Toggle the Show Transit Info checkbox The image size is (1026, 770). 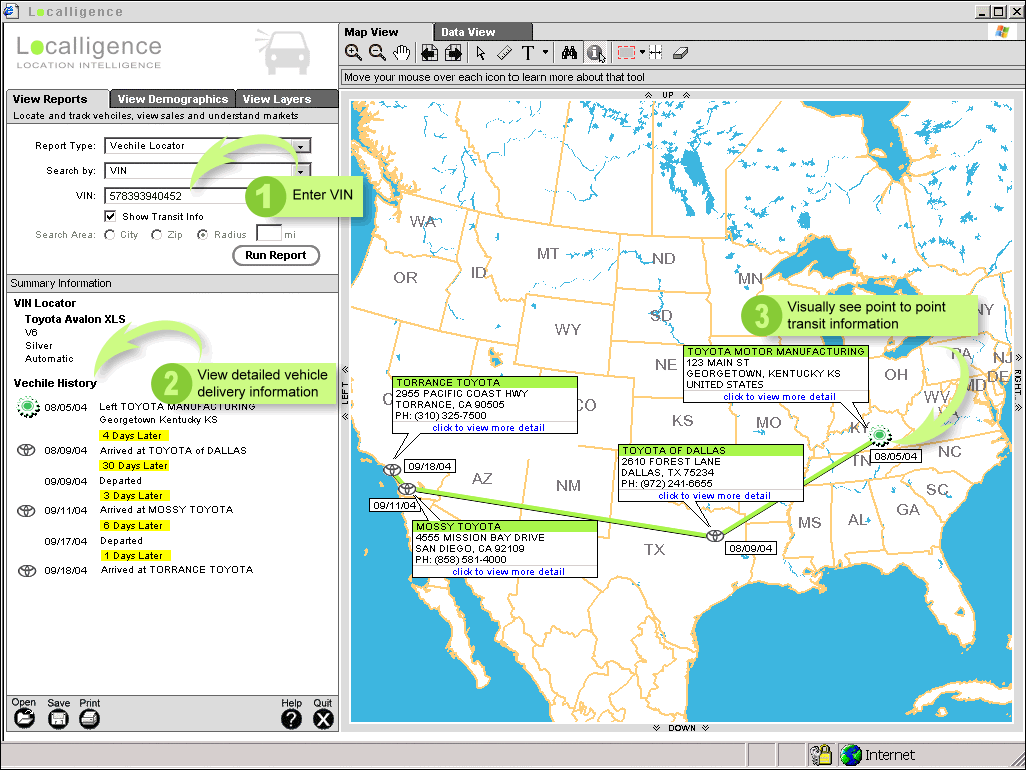110,216
